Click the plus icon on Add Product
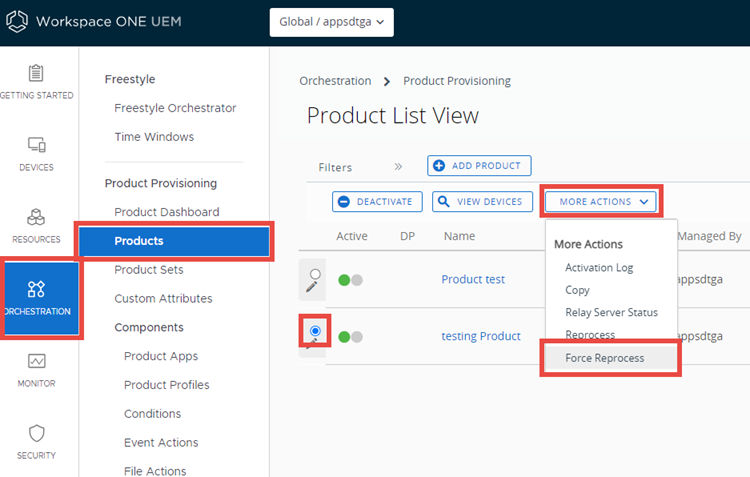 tap(439, 166)
